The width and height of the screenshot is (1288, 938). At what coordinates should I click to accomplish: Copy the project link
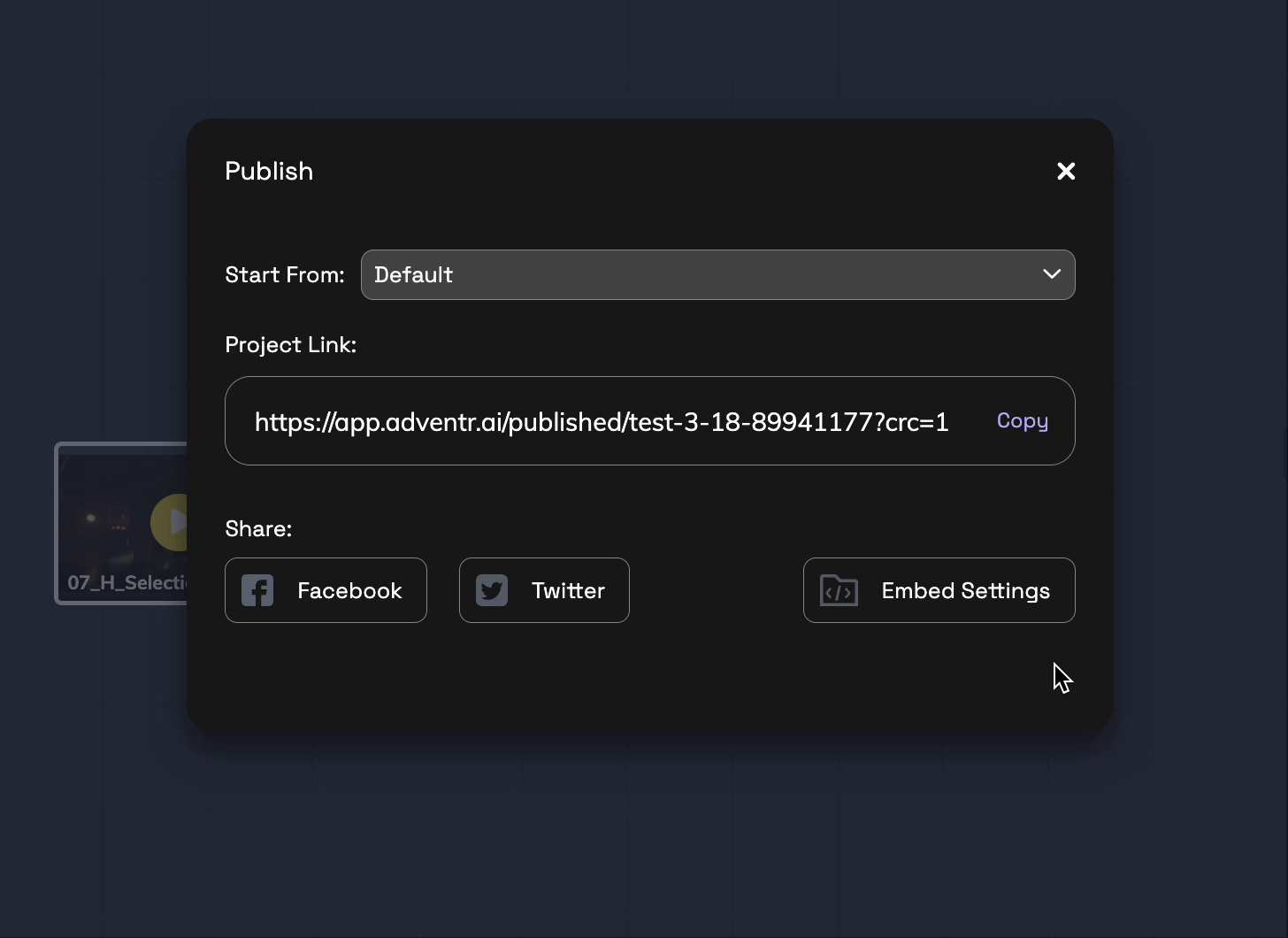1023,420
